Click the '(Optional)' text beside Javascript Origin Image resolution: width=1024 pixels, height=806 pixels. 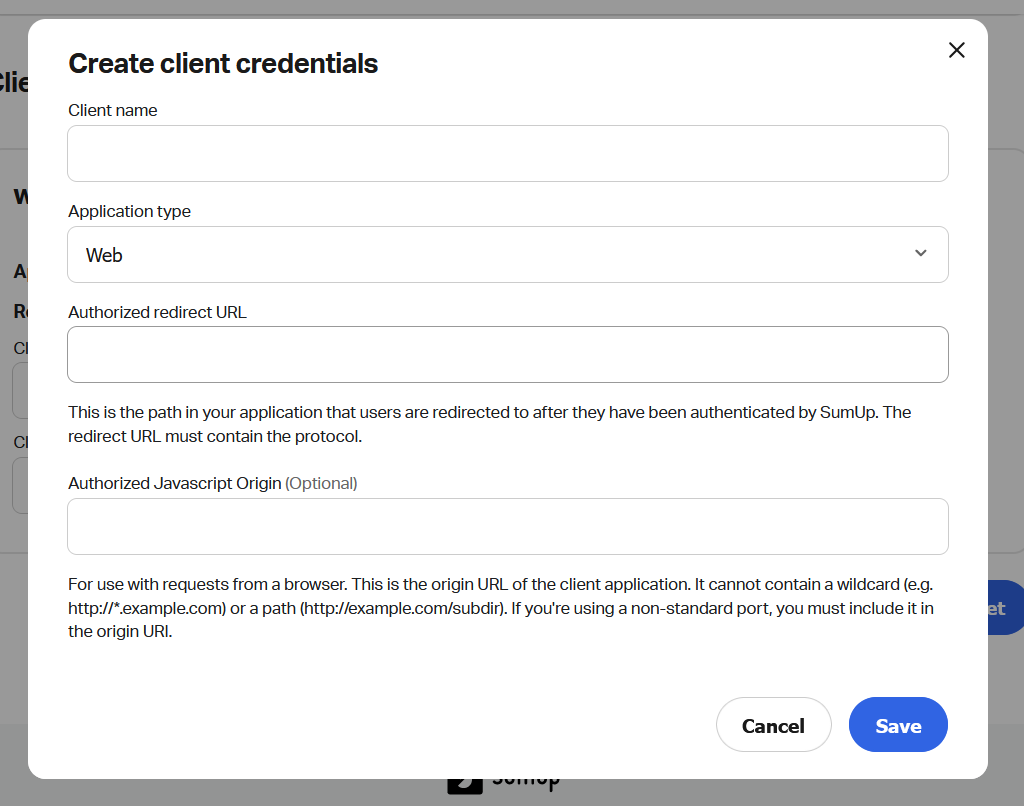tap(321, 483)
